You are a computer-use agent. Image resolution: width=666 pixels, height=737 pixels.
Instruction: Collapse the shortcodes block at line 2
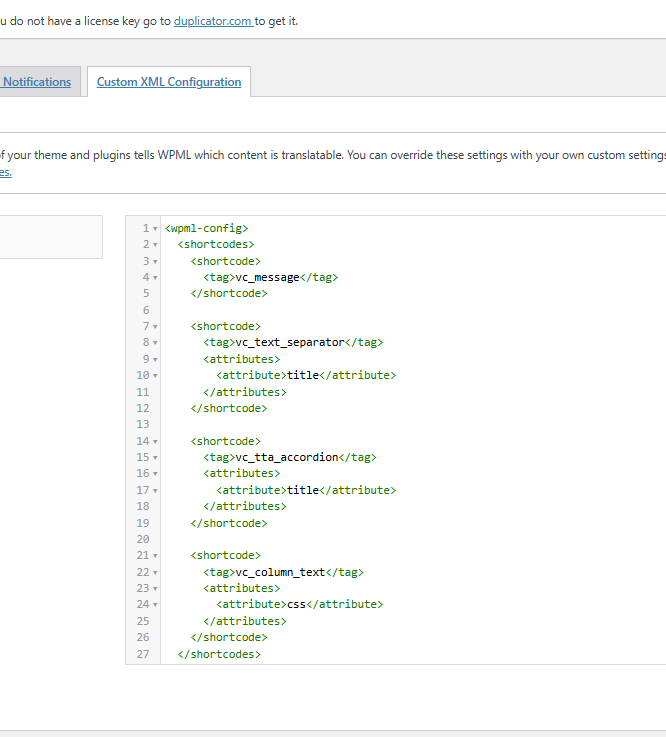tap(155, 245)
